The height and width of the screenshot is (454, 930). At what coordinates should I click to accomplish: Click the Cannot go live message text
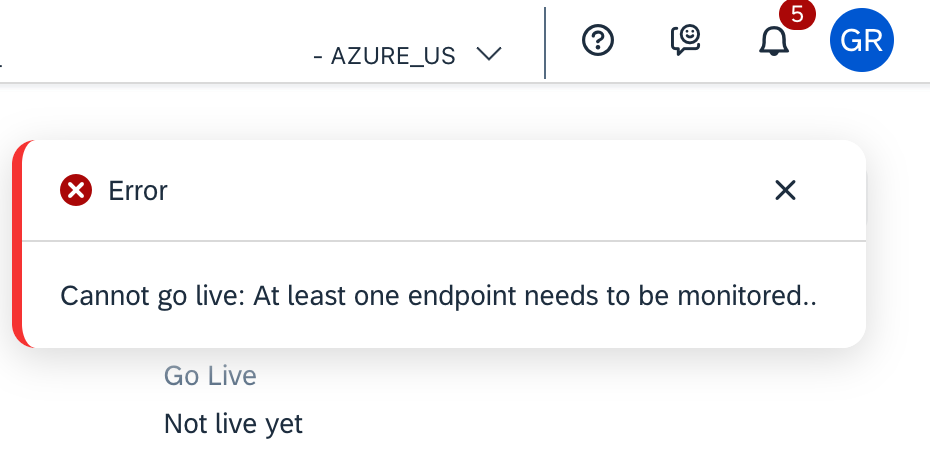click(x=438, y=296)
